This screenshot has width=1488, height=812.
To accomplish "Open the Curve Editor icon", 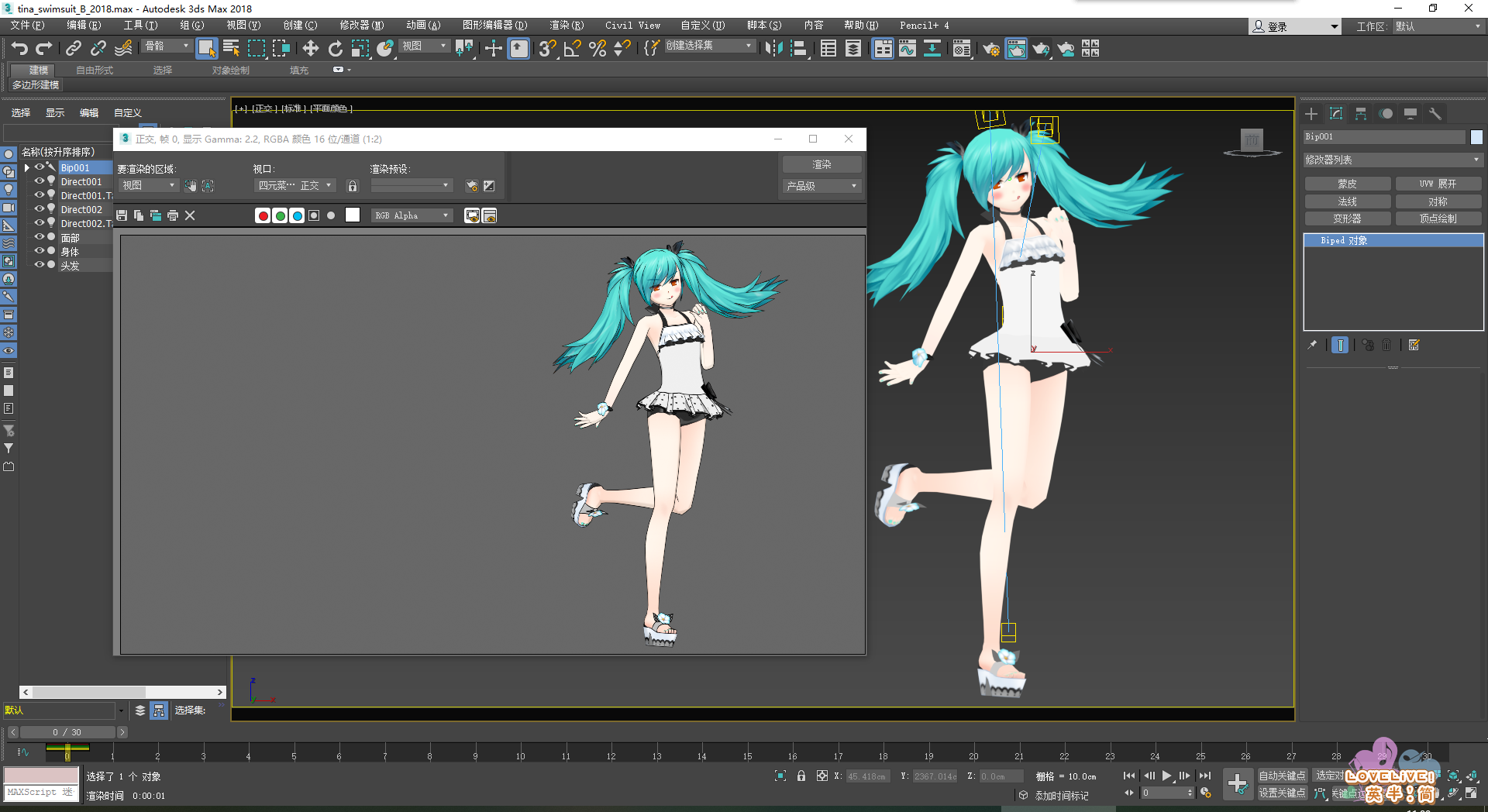I will (x=908, y=49).
